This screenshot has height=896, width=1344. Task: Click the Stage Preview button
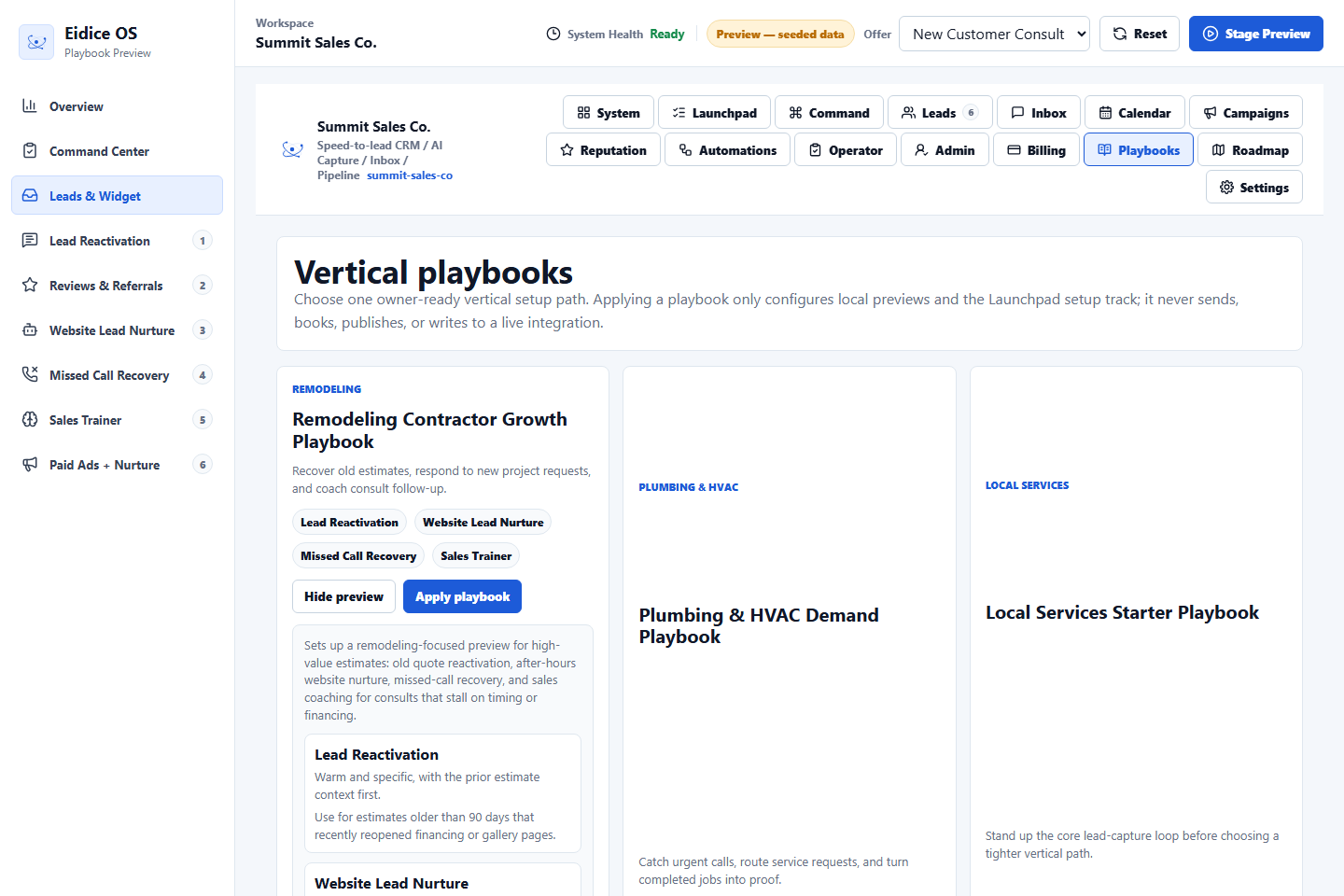click(1256, 34)
